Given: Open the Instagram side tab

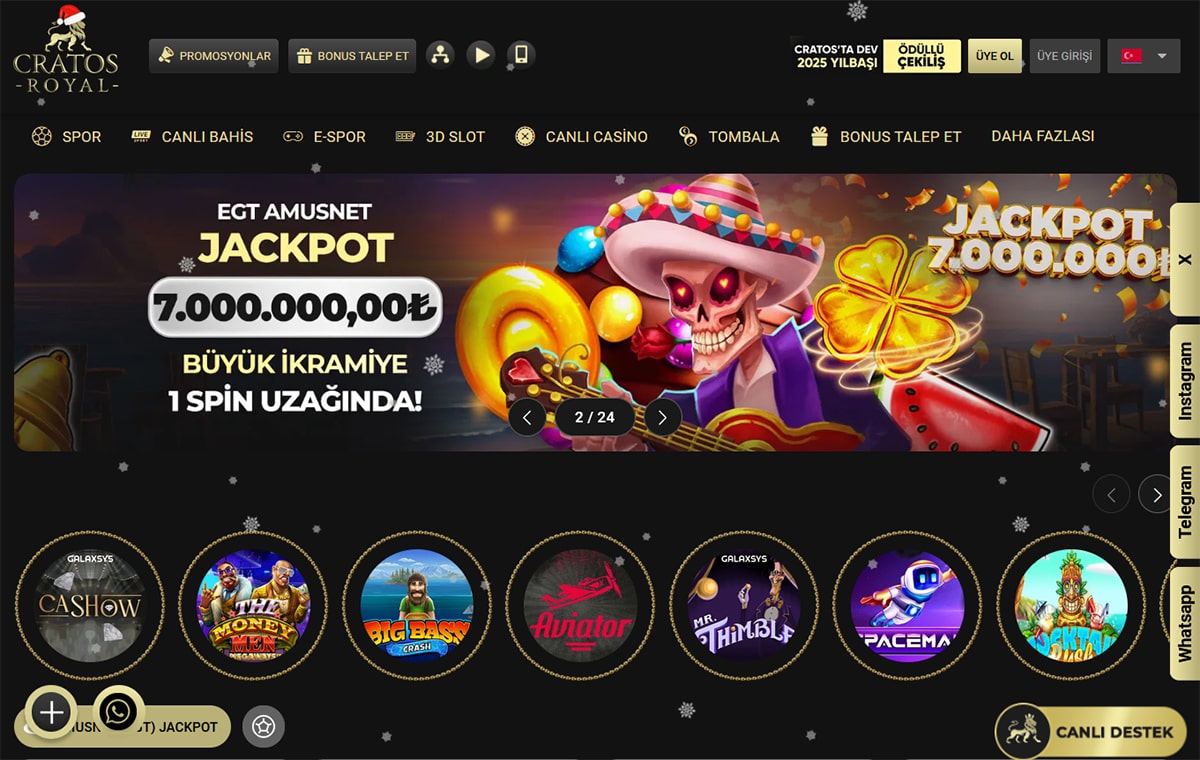Looking at the screenshot, I should coord(1185,381).
